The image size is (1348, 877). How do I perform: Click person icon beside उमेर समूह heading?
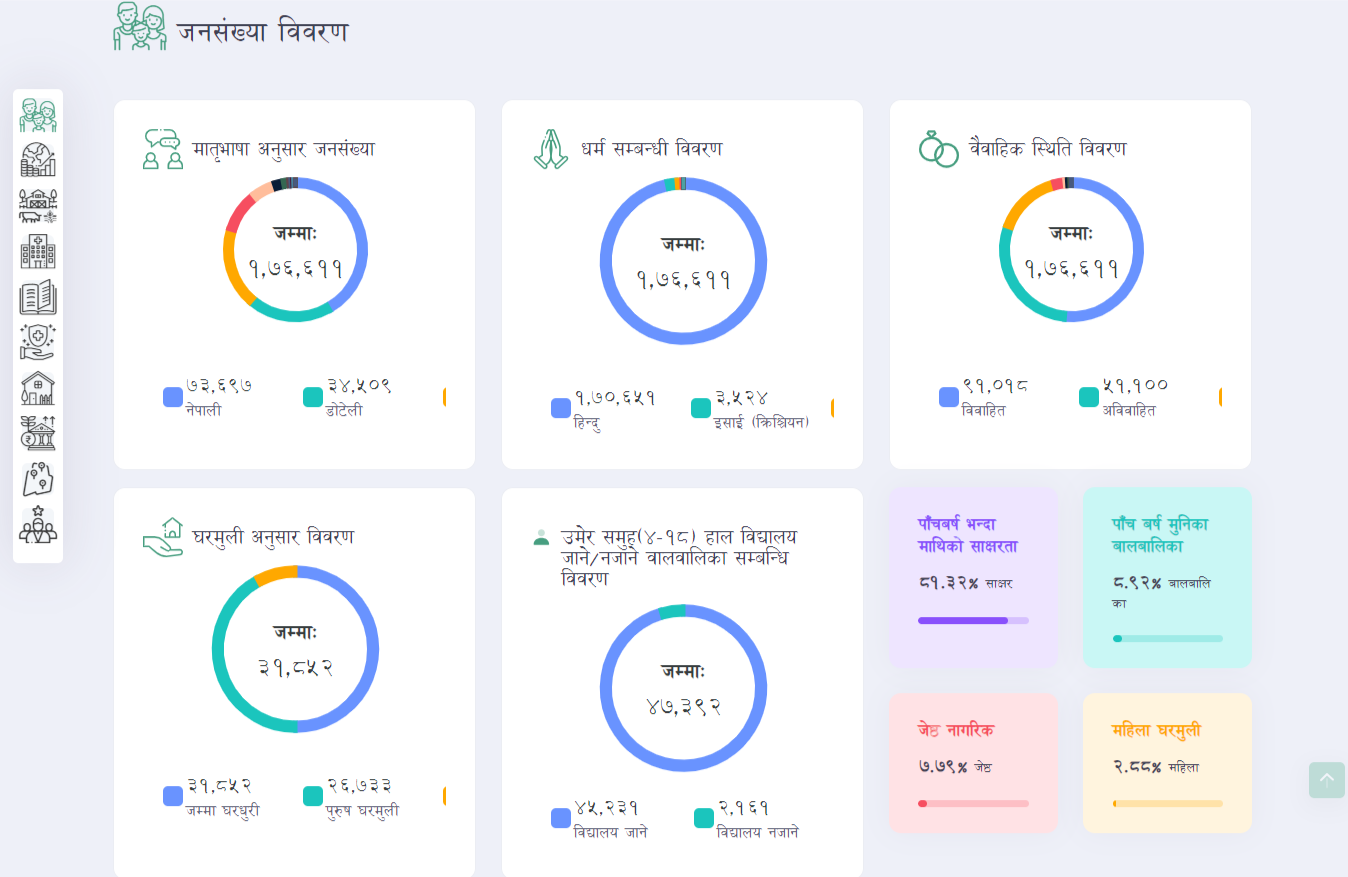541,537
